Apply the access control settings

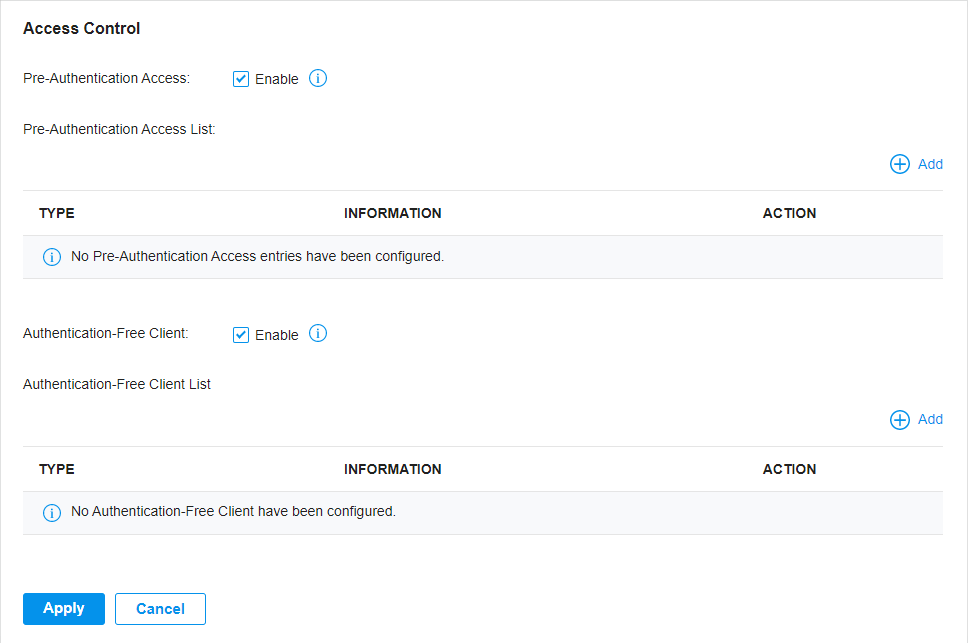click(64, 608)
